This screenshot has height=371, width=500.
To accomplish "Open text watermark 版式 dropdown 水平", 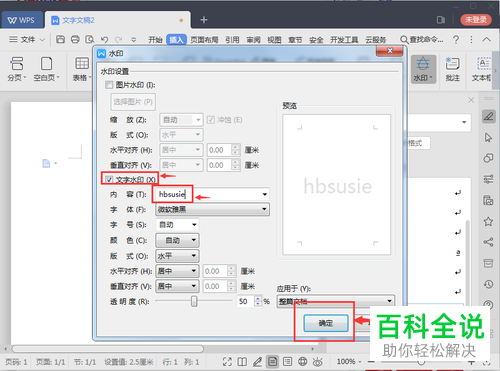I will 177,256.
